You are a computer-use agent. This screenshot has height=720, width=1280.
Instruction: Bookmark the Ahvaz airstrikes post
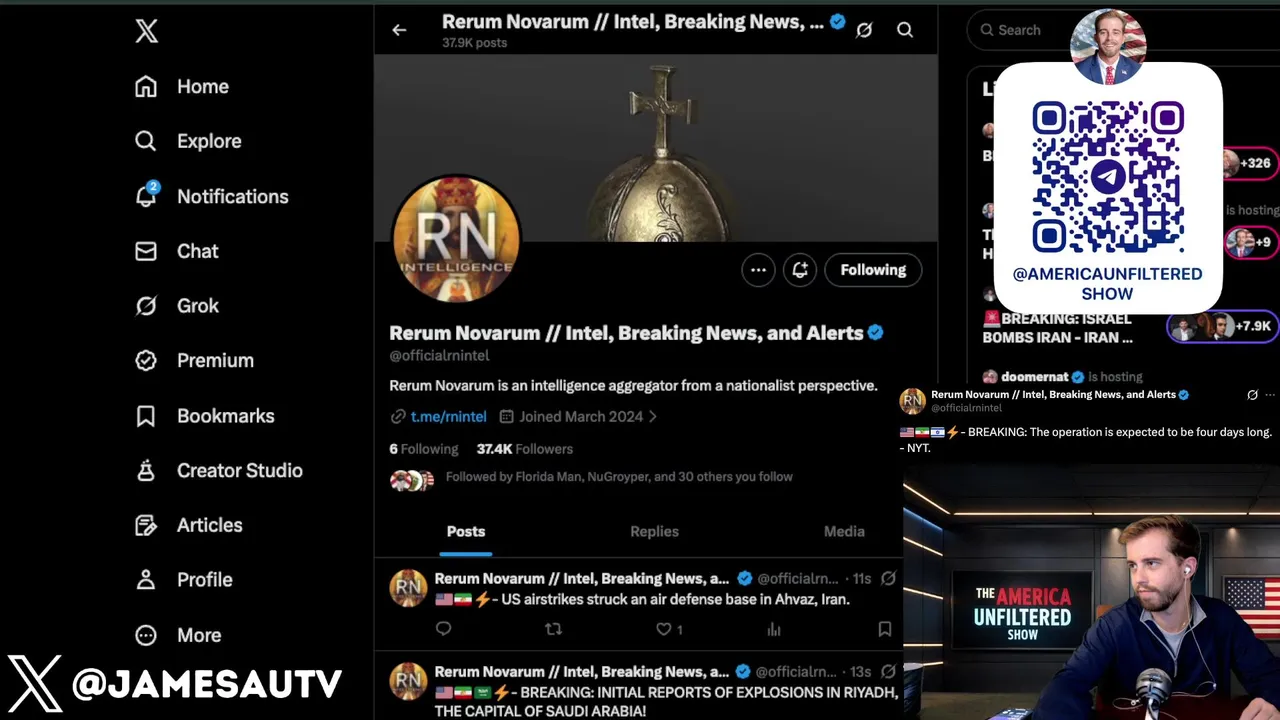coord(885,629)
